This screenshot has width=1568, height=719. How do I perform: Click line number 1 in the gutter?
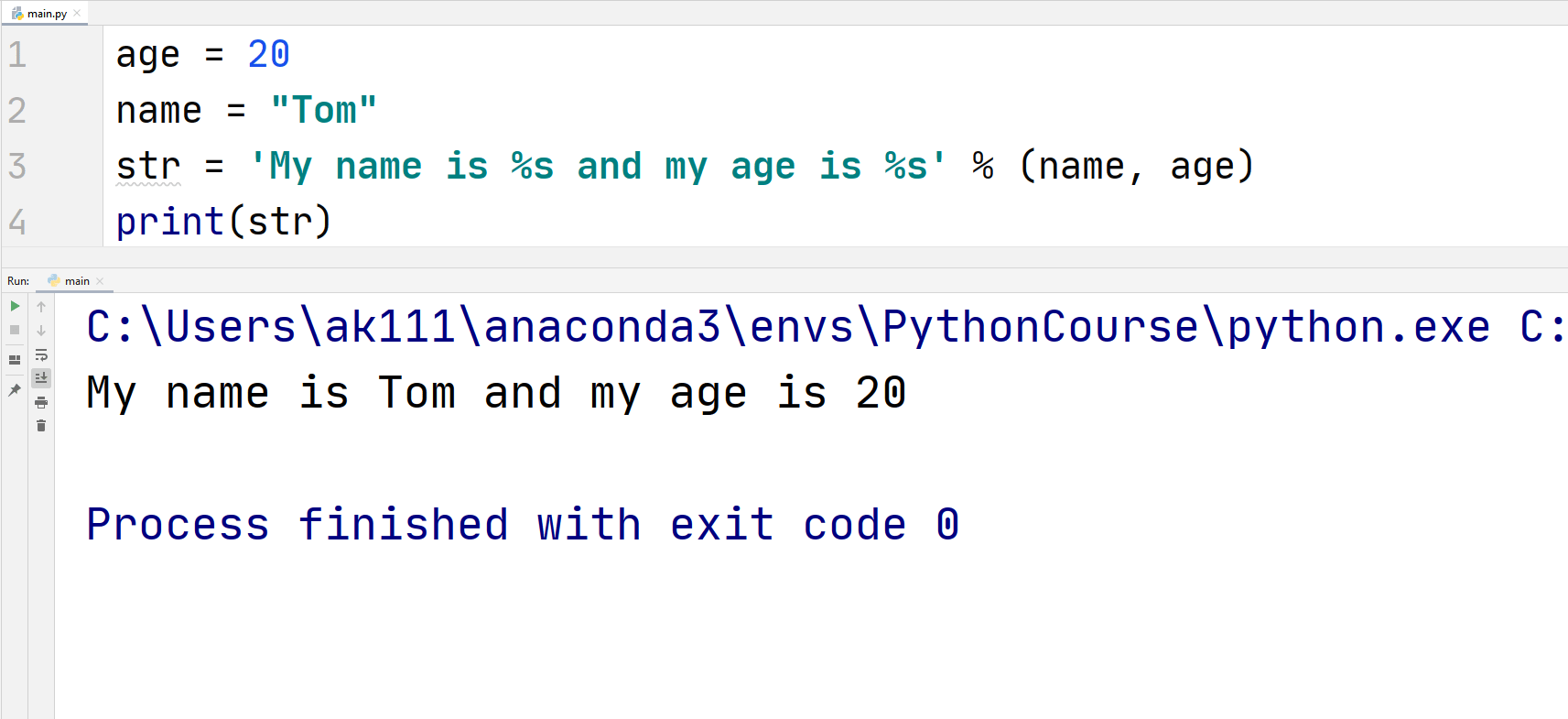tap(17, 55)
